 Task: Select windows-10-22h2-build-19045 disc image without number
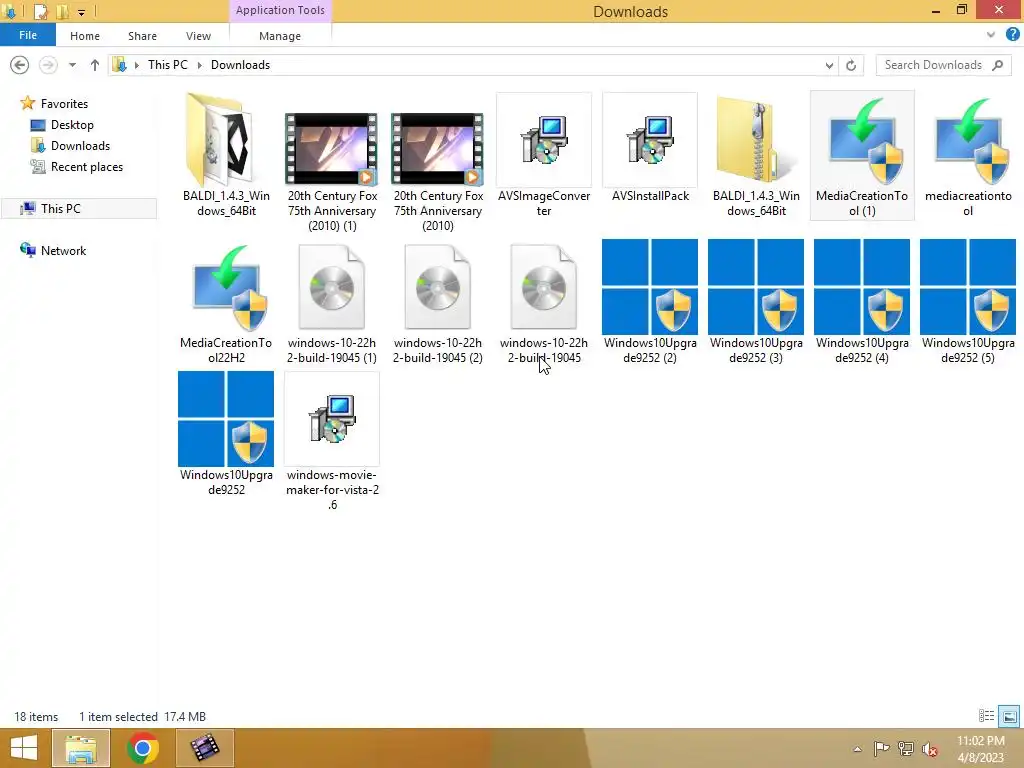pos(543,287)
